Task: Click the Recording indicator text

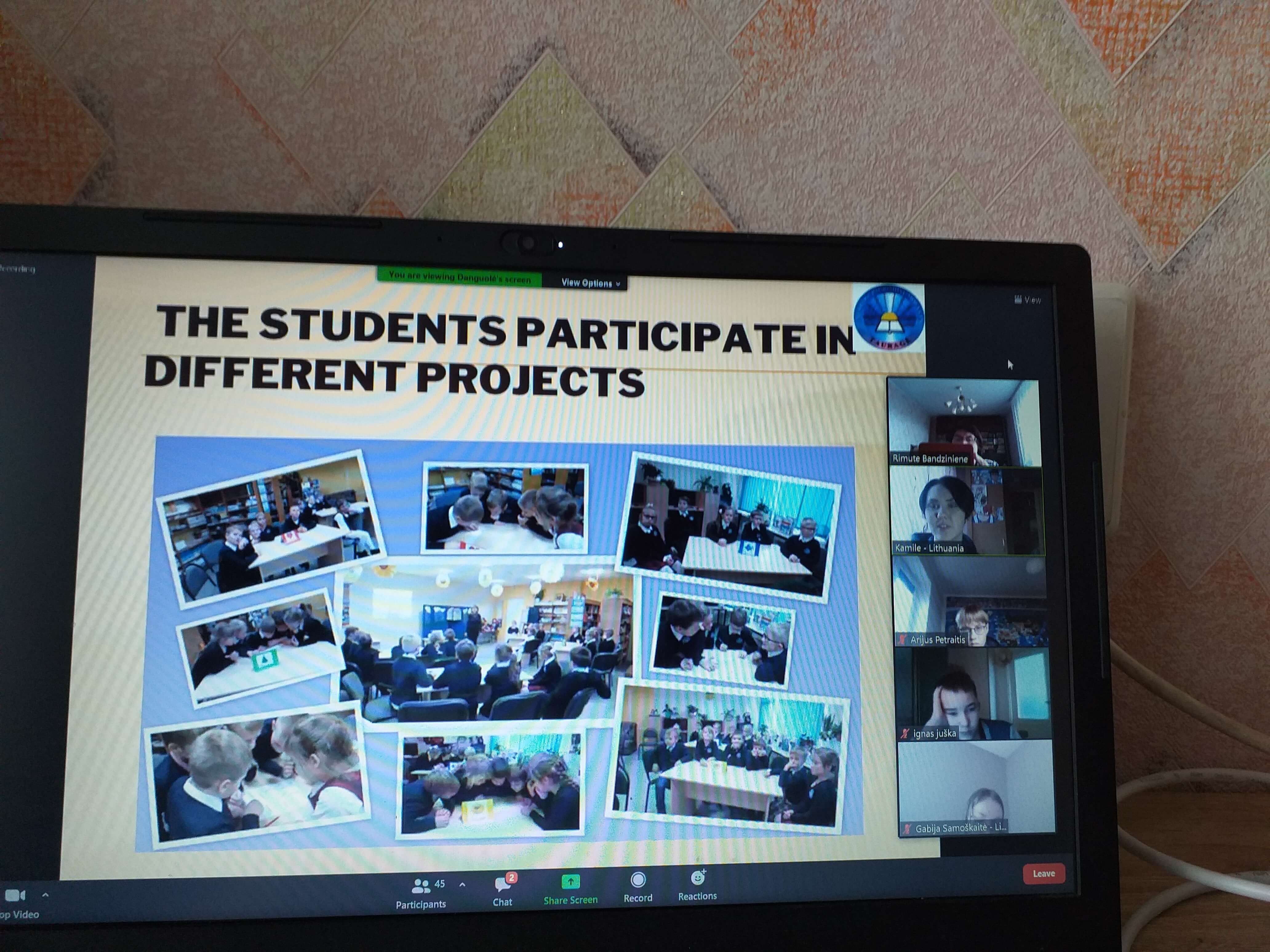Action: tap(17, 268)
